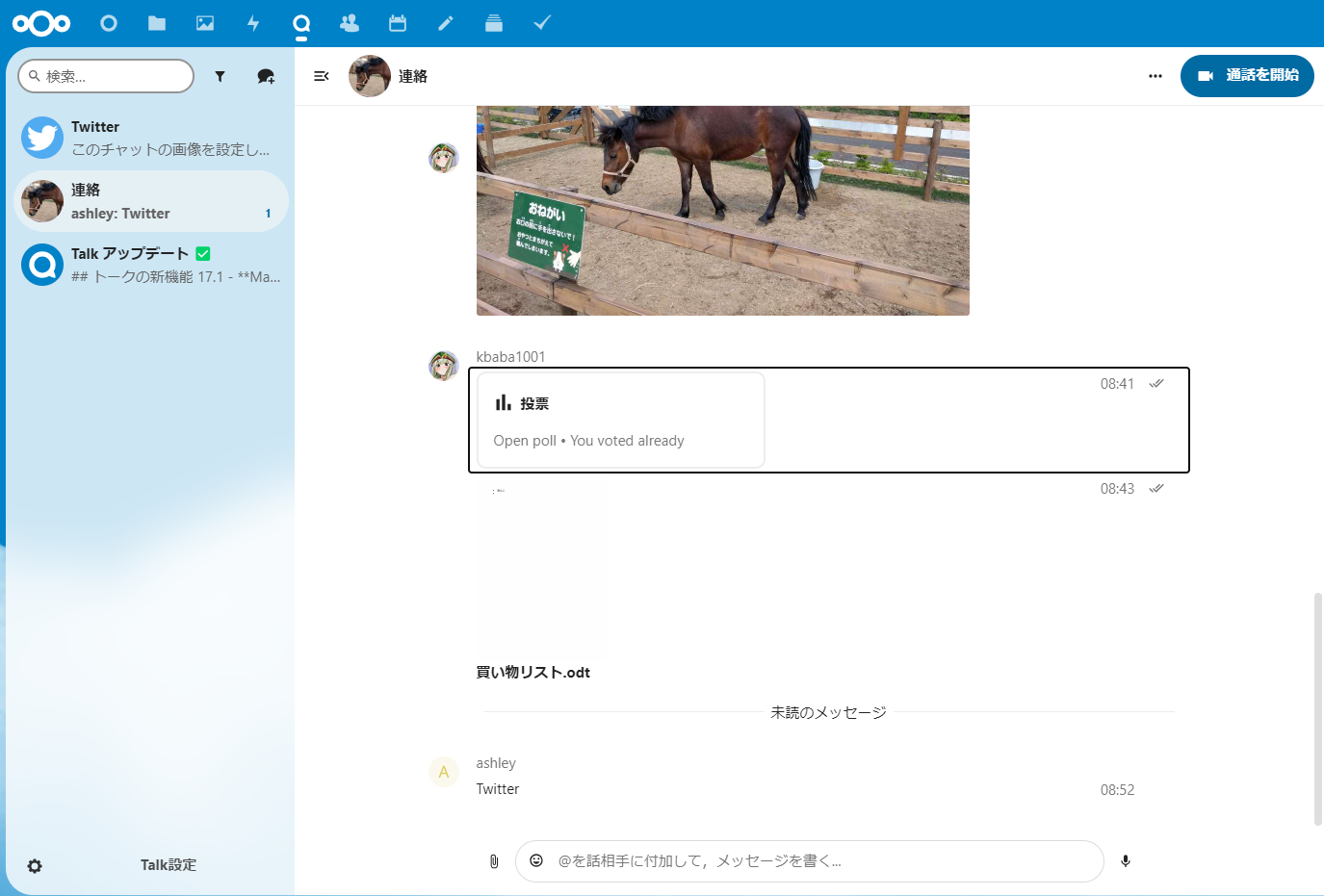1324x896 pixels.
Task: Click the 連絡 conversation header avatar
Action: coord(370,76)
